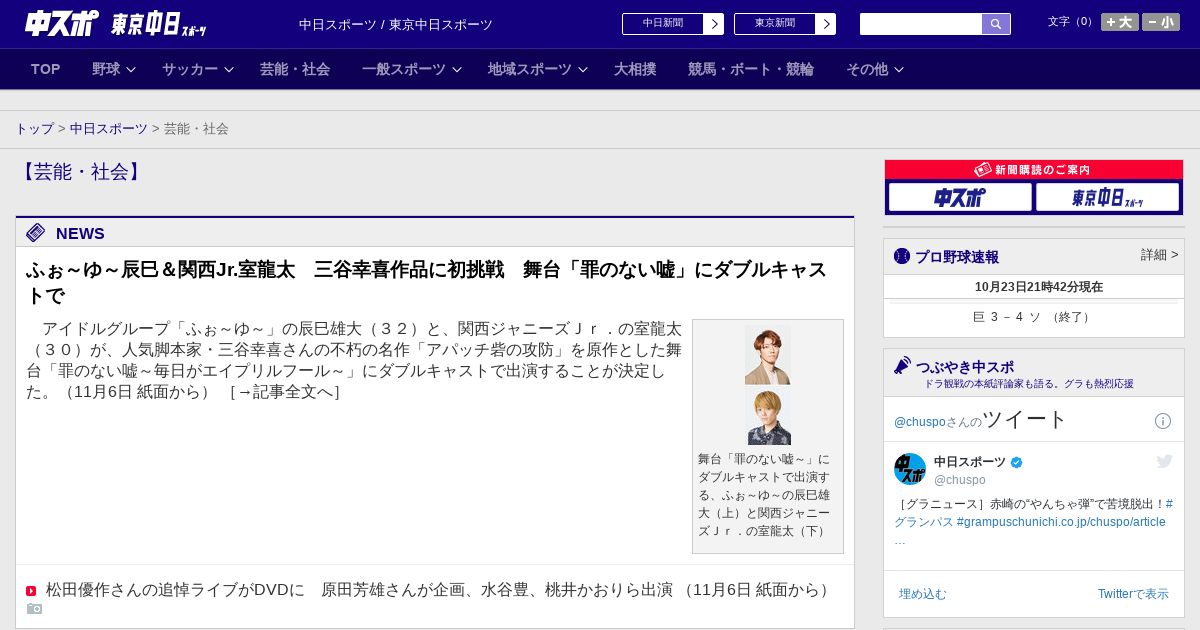Viewport: 1200px width, 630px height.
Task: Open the lower actor photo thumbnail
Action: [x=768, y=417]
